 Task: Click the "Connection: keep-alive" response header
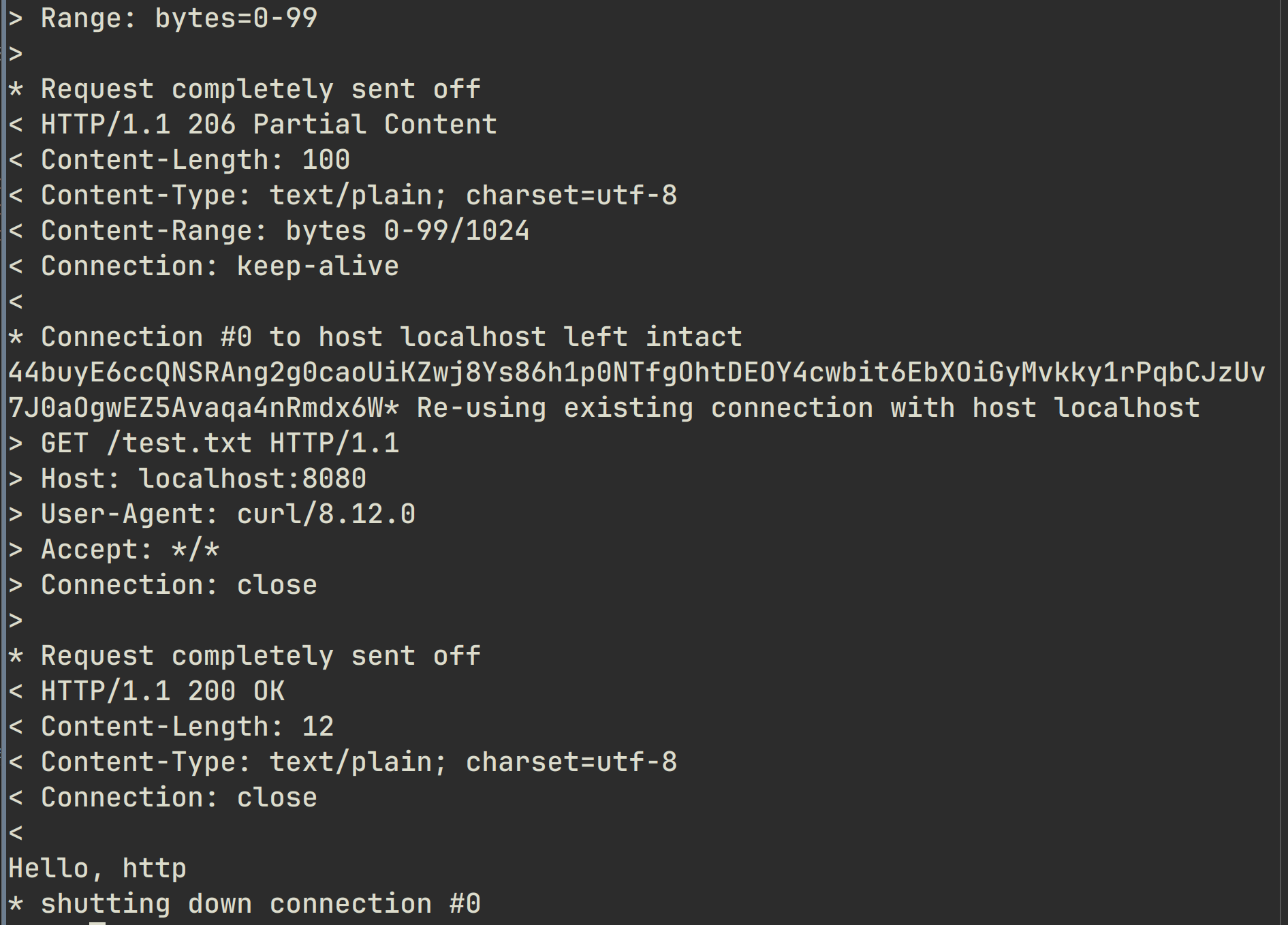click(x=219, y=266)
